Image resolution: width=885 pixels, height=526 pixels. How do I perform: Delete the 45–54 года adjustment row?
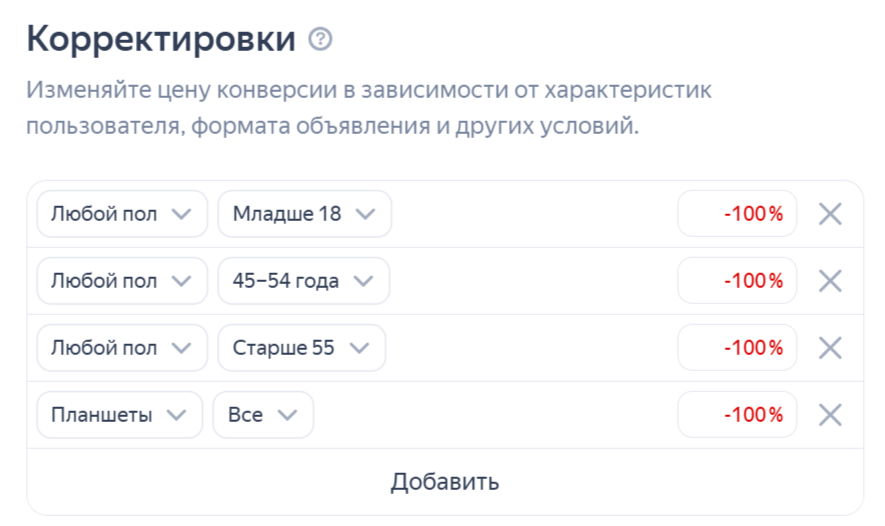(830, 281)
